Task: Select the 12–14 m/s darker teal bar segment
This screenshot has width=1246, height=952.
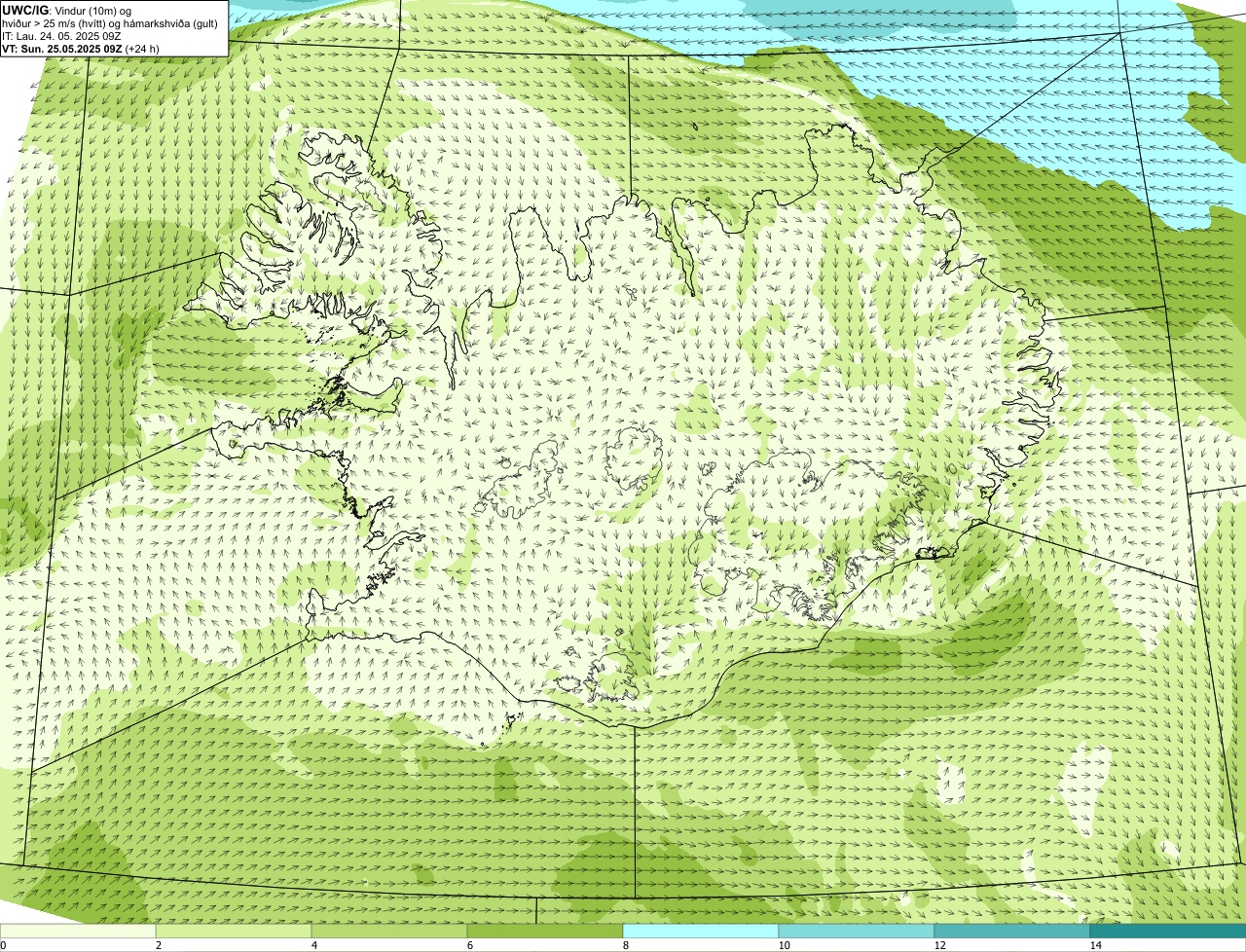Action: (1012, 931)
